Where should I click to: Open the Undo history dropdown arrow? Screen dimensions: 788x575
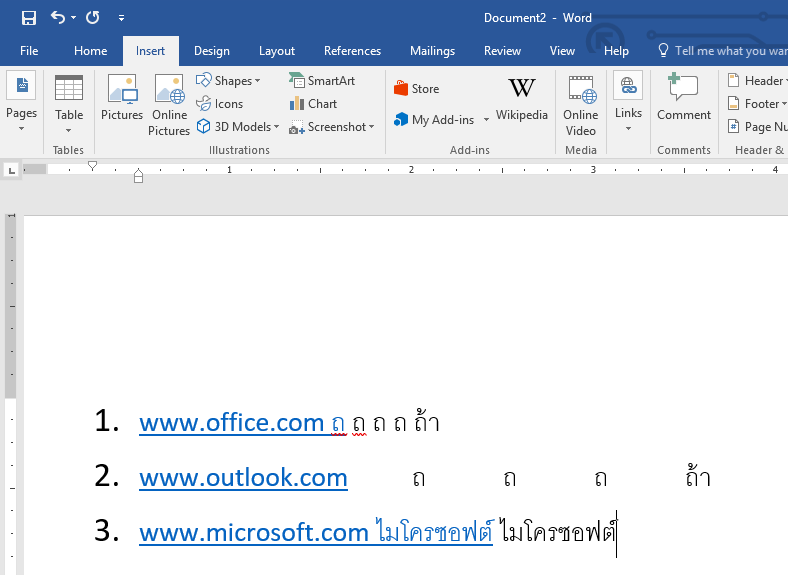pyautogui.click(x=73, y=18)
